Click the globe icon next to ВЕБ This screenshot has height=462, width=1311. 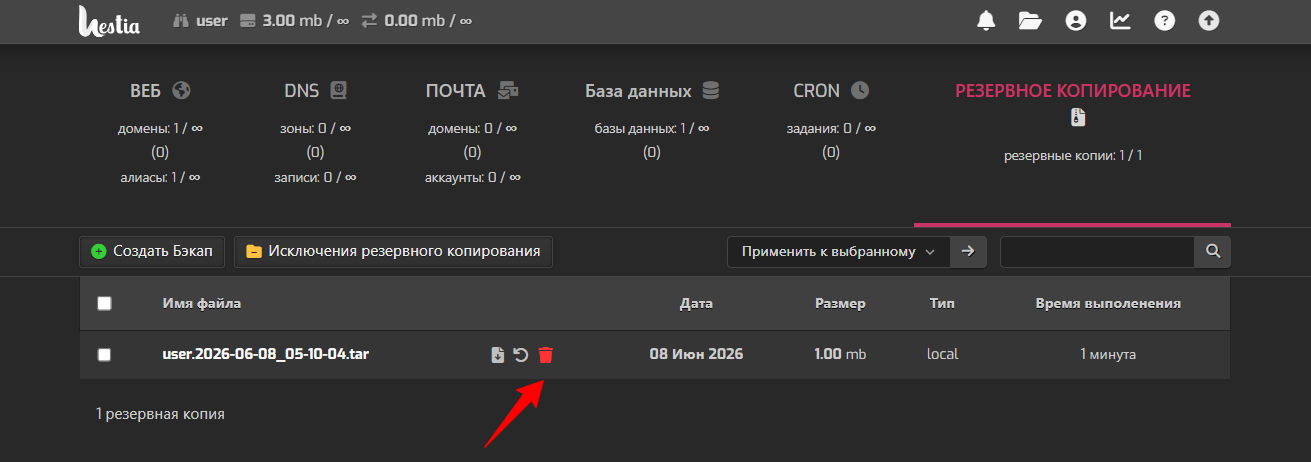181,90
